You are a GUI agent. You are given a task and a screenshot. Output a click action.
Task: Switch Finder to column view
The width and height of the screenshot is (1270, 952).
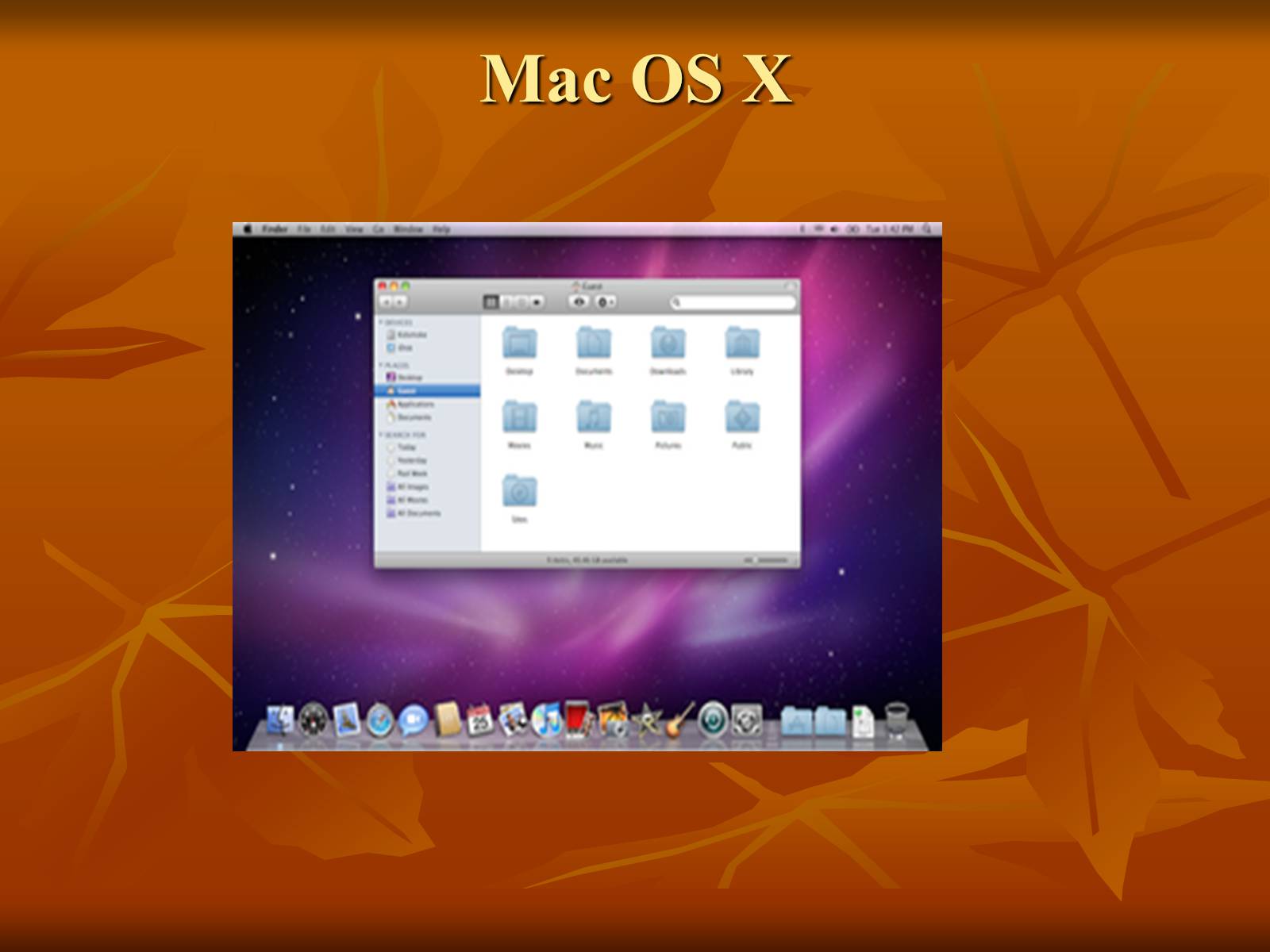tap(521, 302)
